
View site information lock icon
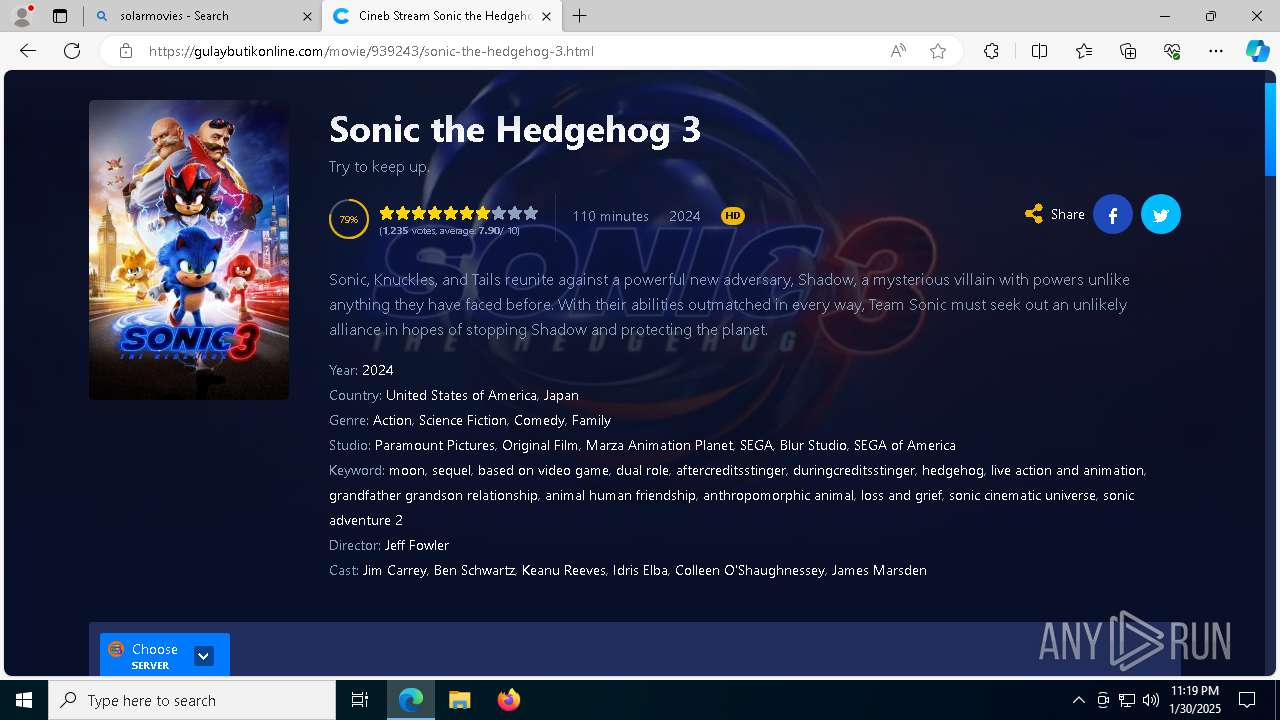pyautogui.click(x=125, y=51)
